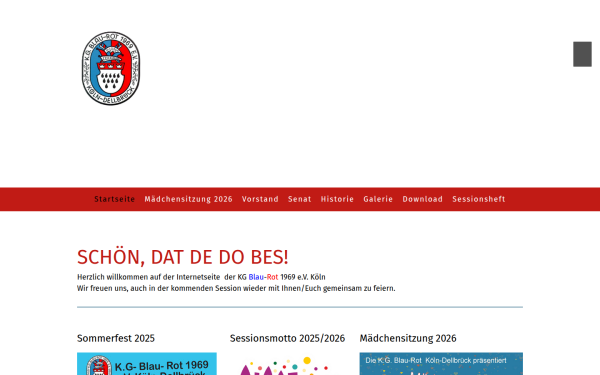Click the line beginning "Wir freuen uns"
600x375 pixels.
[236, 288]
